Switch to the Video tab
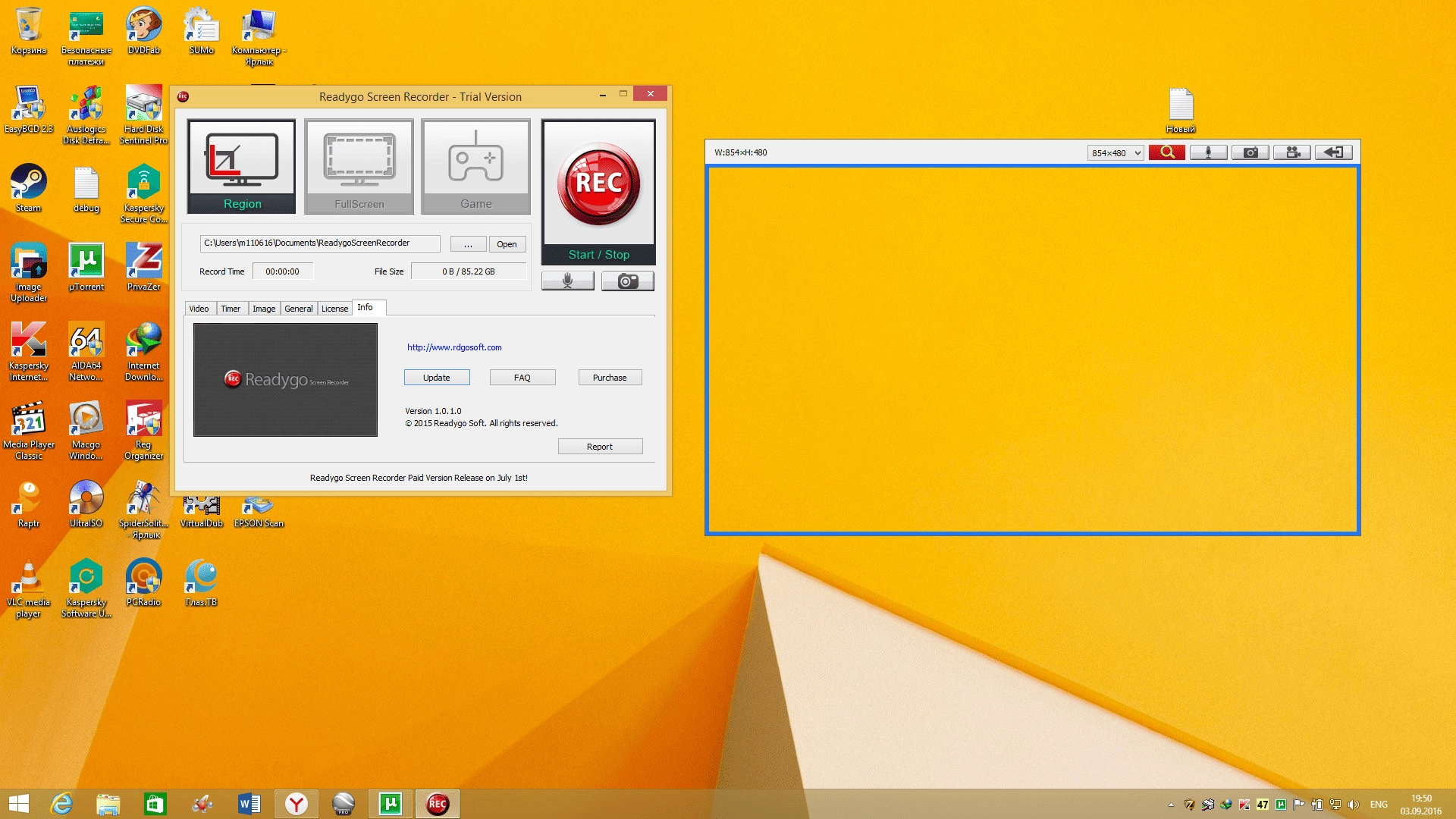Screen dimensions: 1456x819 click(199, 309)
